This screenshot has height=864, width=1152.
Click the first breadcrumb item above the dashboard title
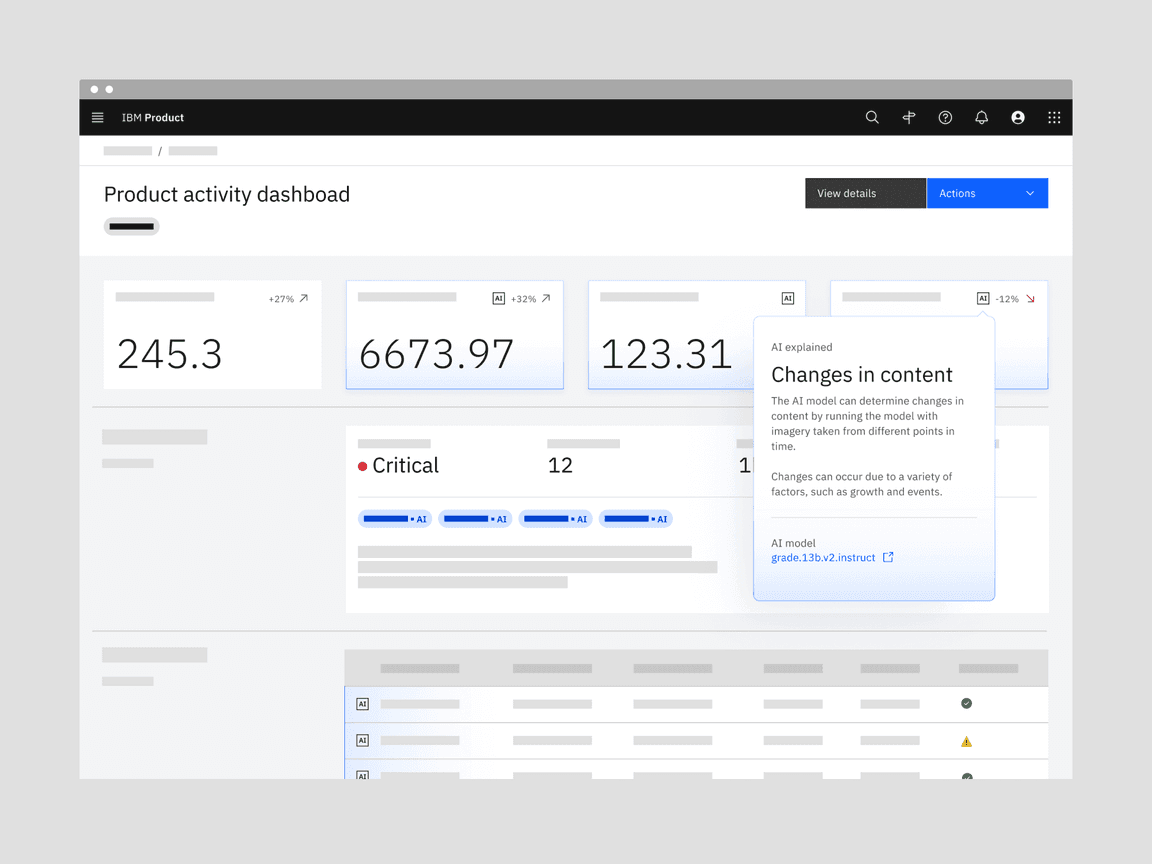pos(127,150)
